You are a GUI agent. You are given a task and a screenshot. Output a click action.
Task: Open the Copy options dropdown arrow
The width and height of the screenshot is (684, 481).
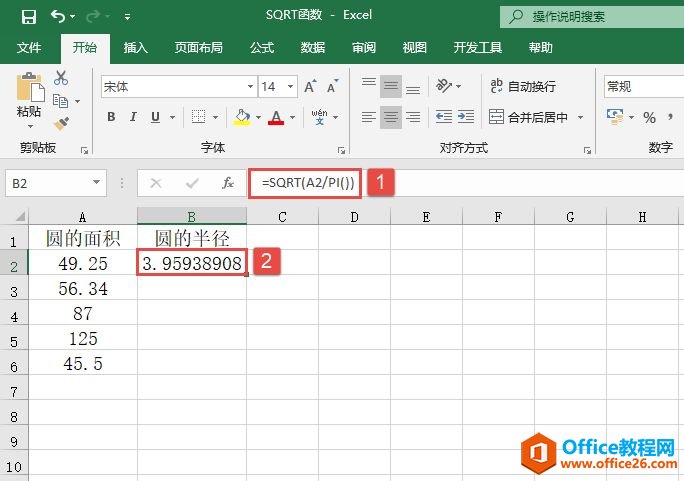click(77, 101)
